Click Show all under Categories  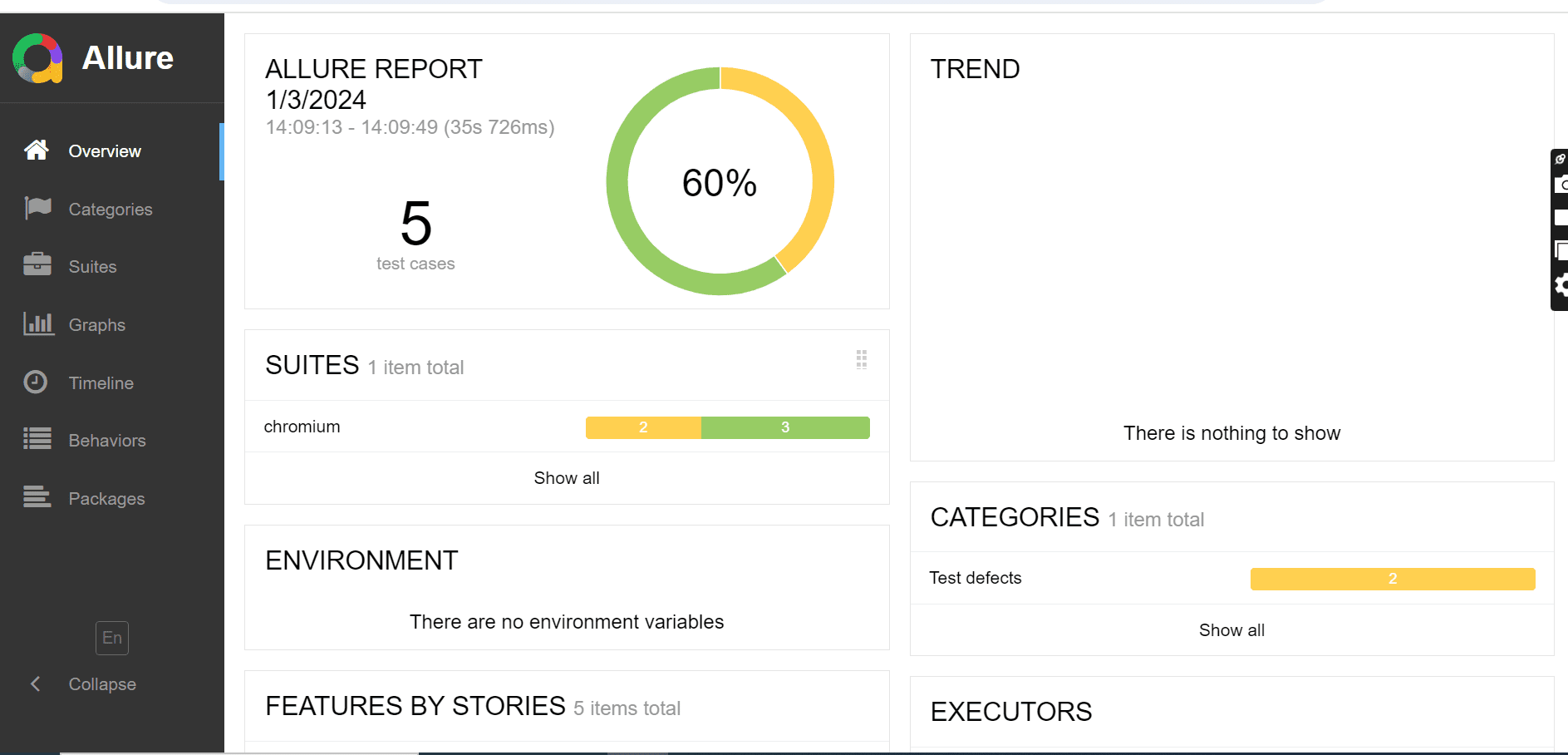pos(1231,630)
